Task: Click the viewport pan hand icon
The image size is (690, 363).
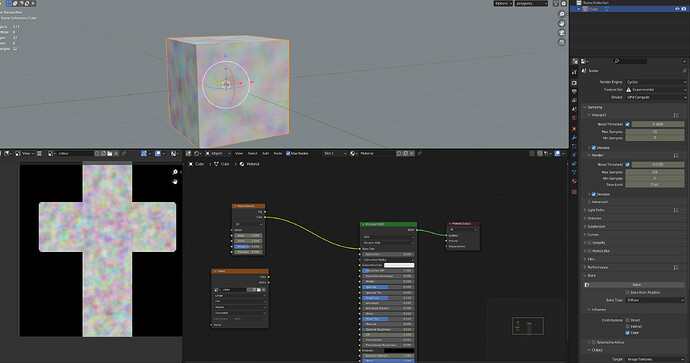Action: (562, 24)
